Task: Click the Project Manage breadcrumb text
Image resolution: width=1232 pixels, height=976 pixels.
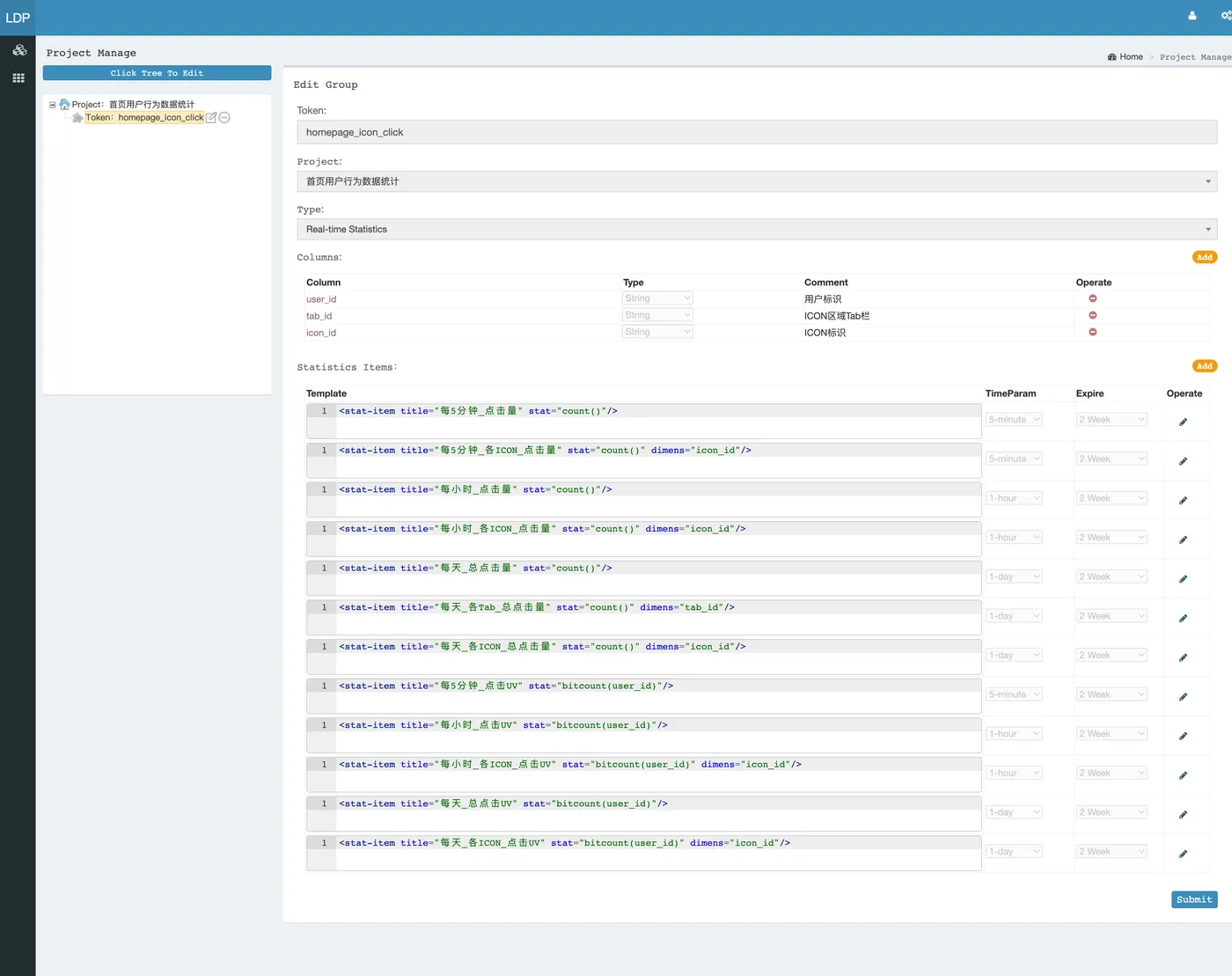Action: tap(1195, 57)
